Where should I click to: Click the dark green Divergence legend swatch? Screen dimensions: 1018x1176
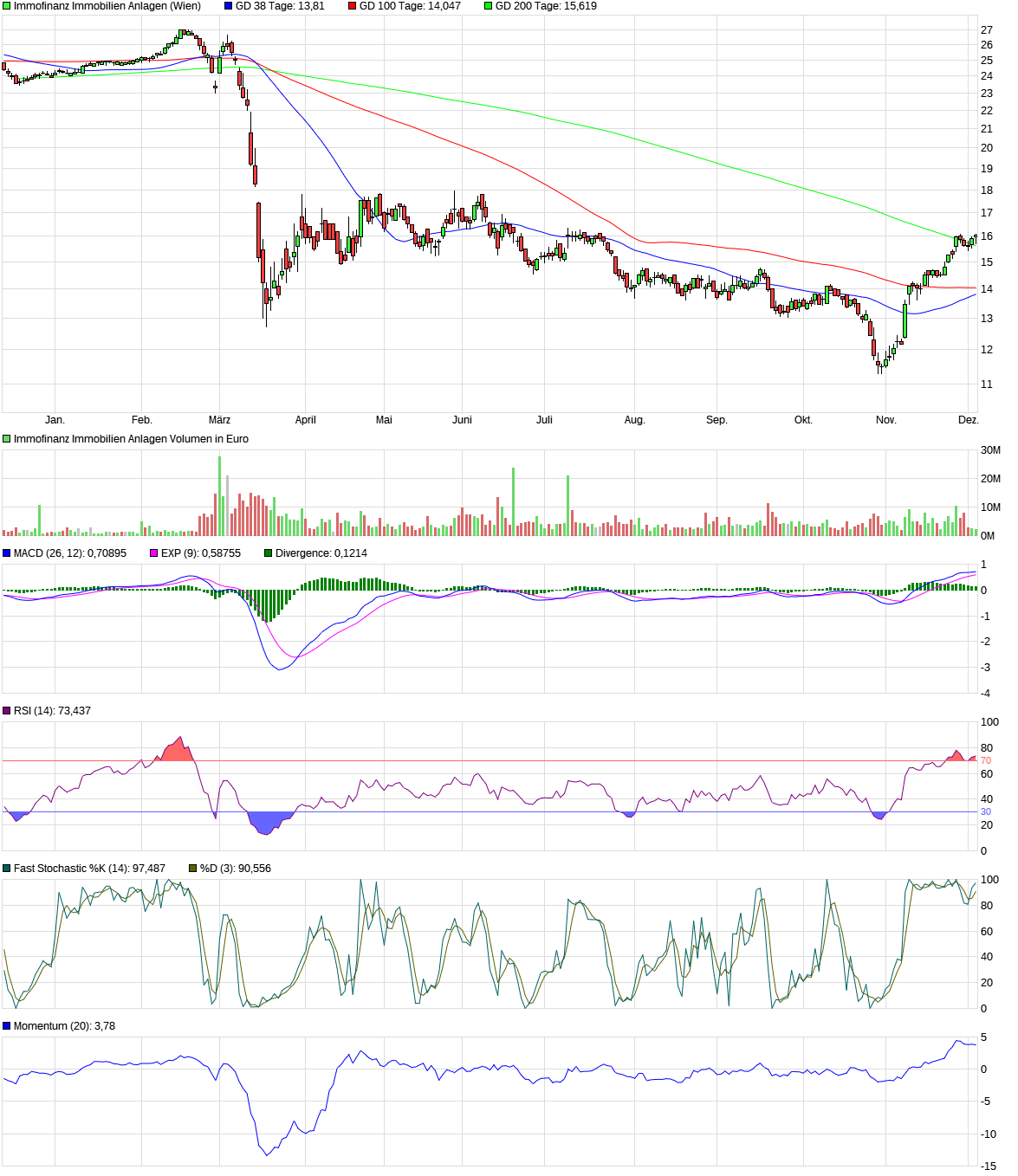(x=269, y=553)
